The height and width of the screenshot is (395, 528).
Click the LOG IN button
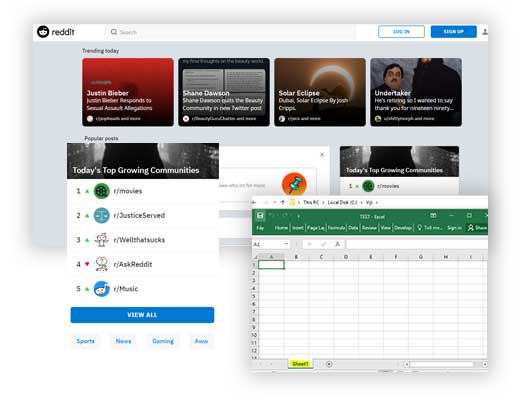(401, 32)
